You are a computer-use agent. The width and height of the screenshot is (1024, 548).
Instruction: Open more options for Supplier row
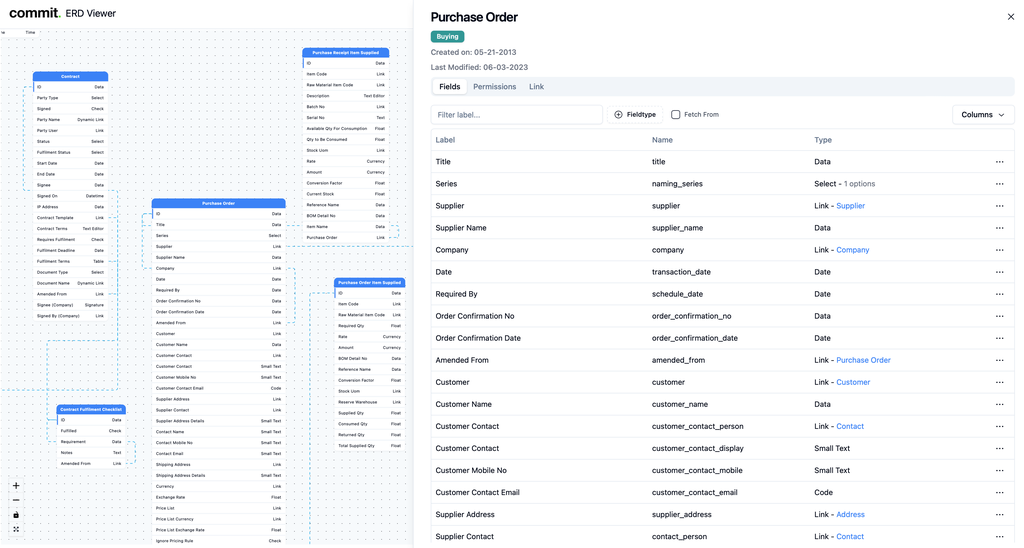coord(999,206)
